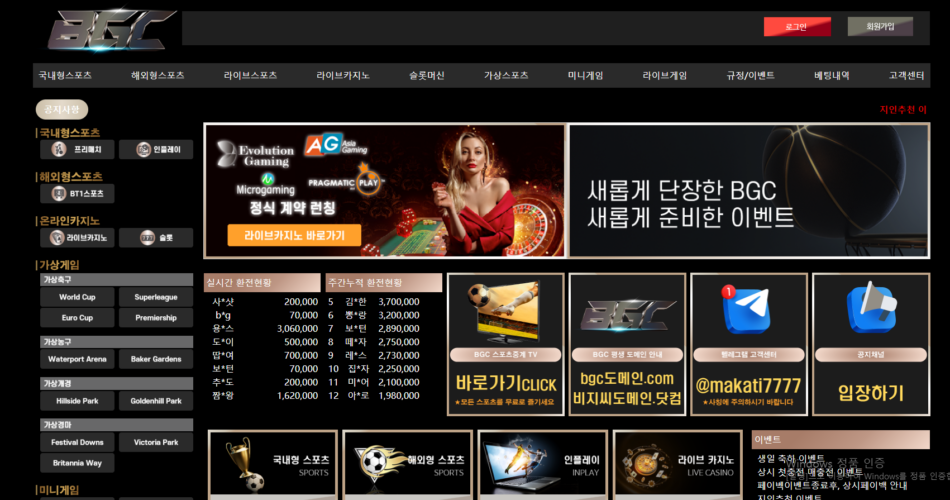Viewport: 950px width, 500px height.
Task: Click the 회원가입 button
Action: point(880,27)
